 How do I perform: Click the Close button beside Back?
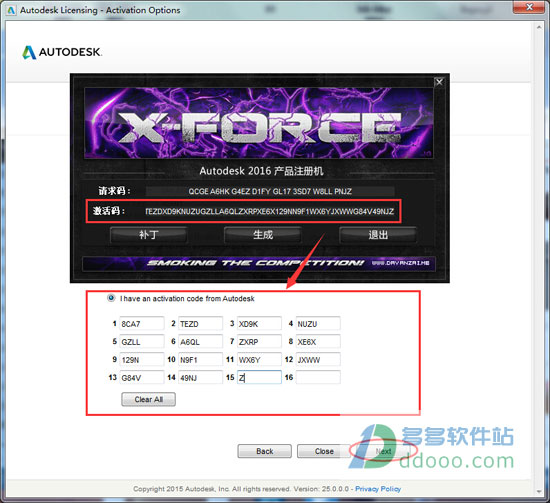pos(324,451)
